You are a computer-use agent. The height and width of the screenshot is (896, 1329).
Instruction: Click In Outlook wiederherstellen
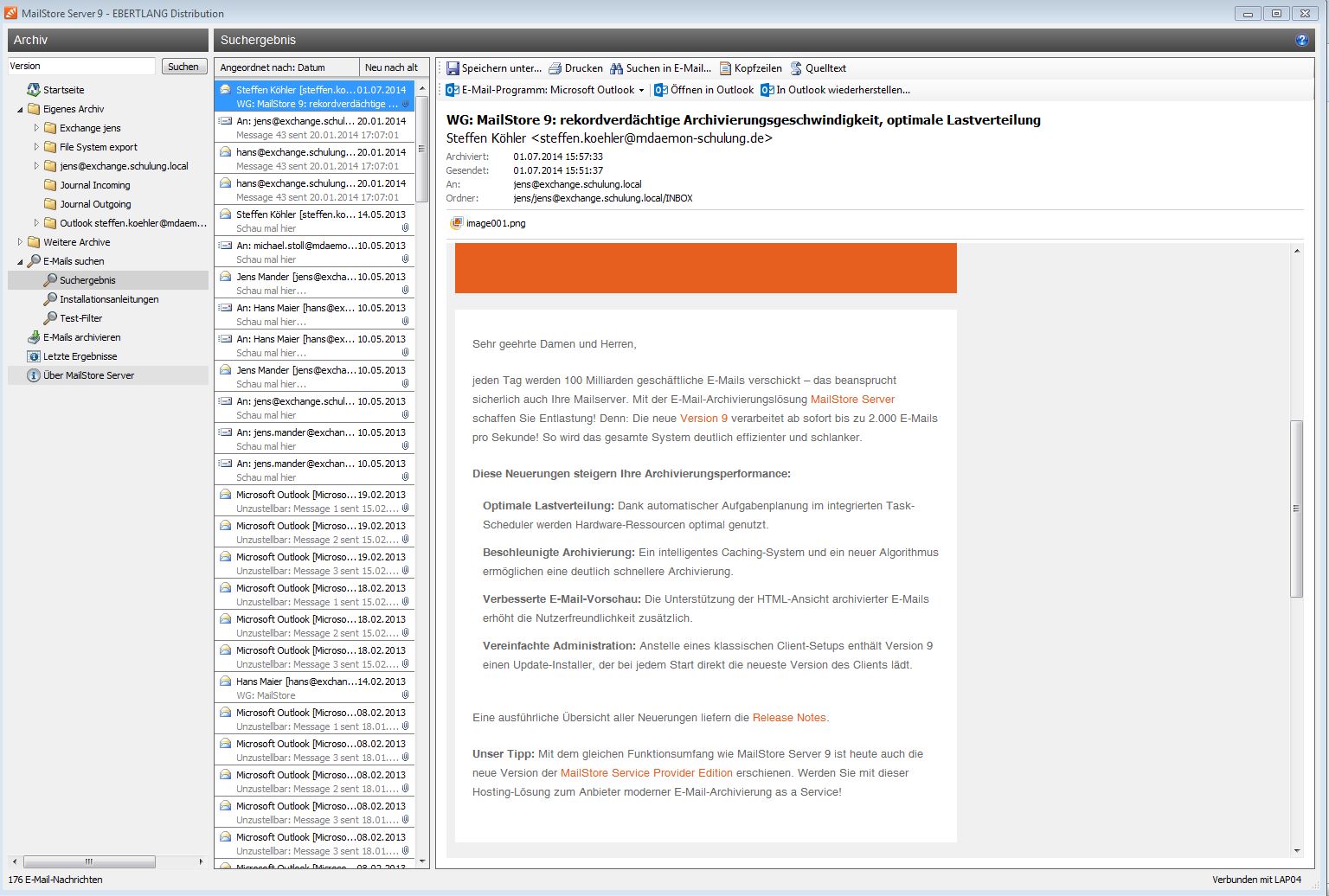pos(836,90)
